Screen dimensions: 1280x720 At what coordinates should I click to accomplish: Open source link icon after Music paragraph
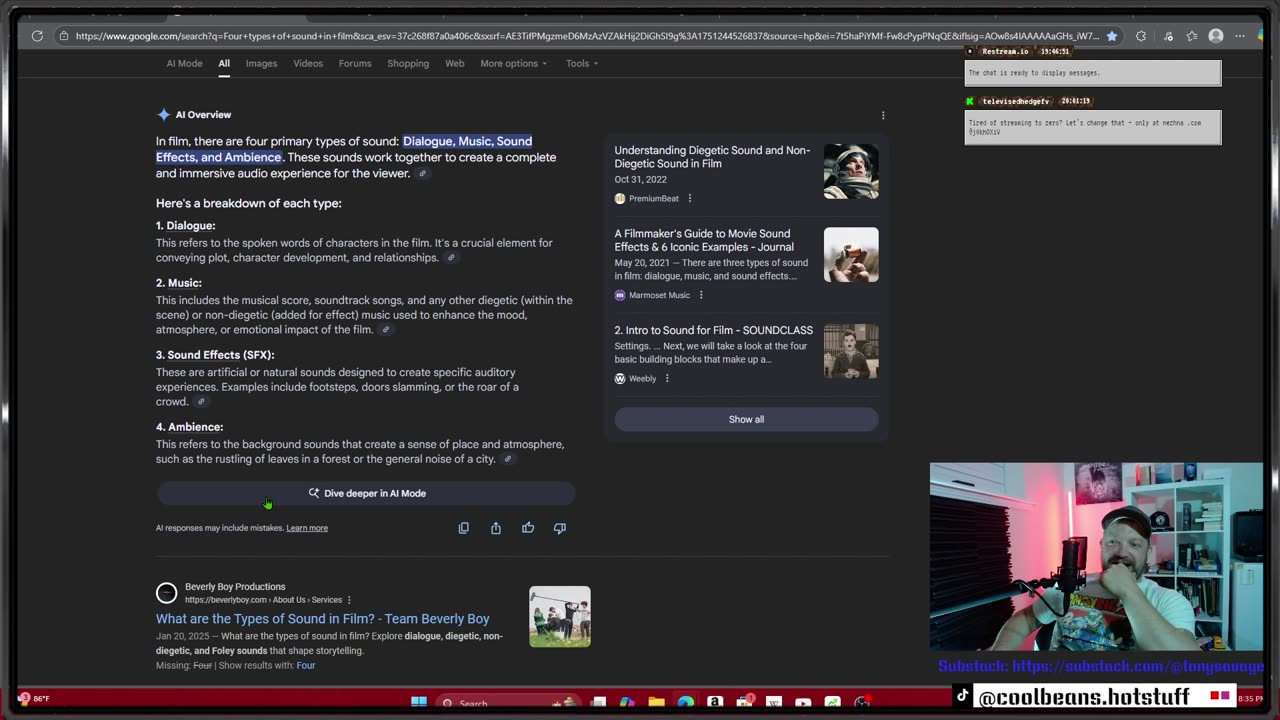tap(386, 330)
